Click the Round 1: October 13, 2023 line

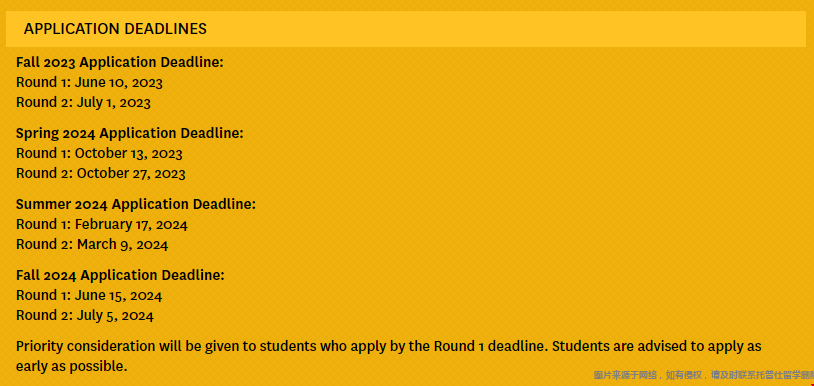pyautogui.click(x=99, y=154)
